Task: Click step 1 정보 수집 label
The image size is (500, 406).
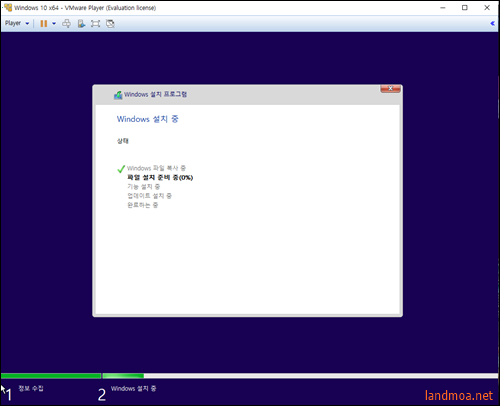Action: pos(31,388)
